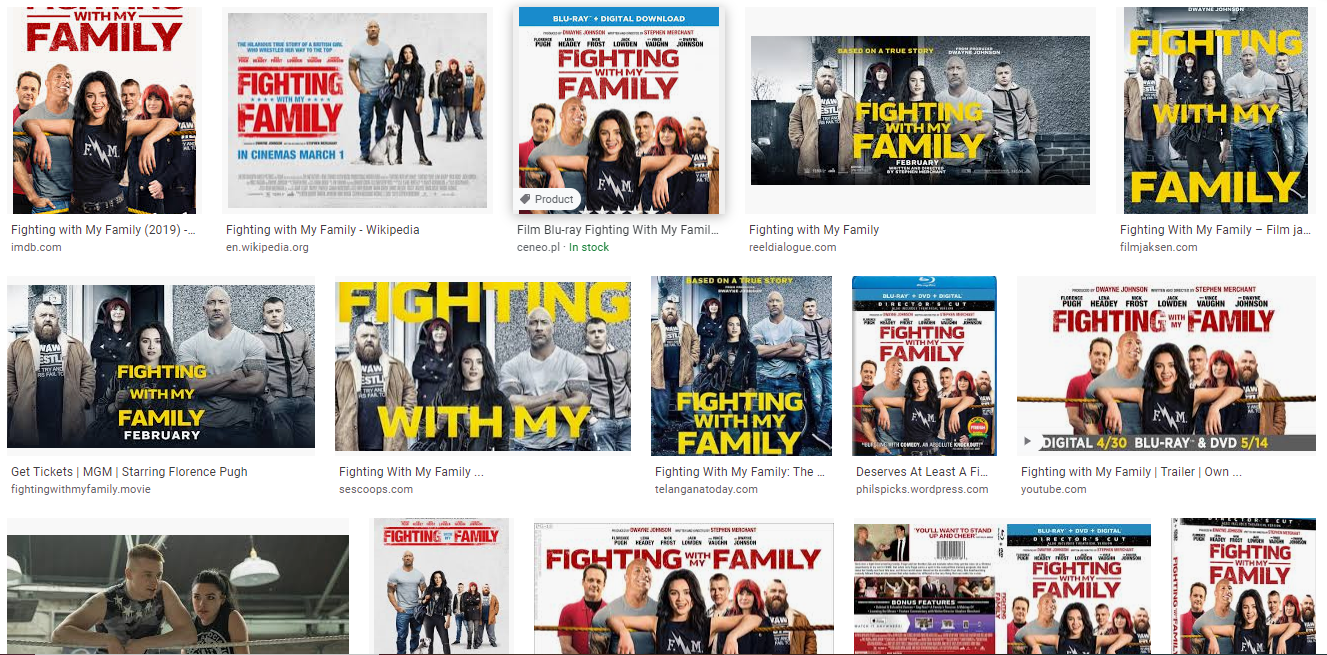Click the 'Get Tickets | MGM | Starring Florence Pugh' link
Viewport: 1327px width, 655px height.
[129, 472]
